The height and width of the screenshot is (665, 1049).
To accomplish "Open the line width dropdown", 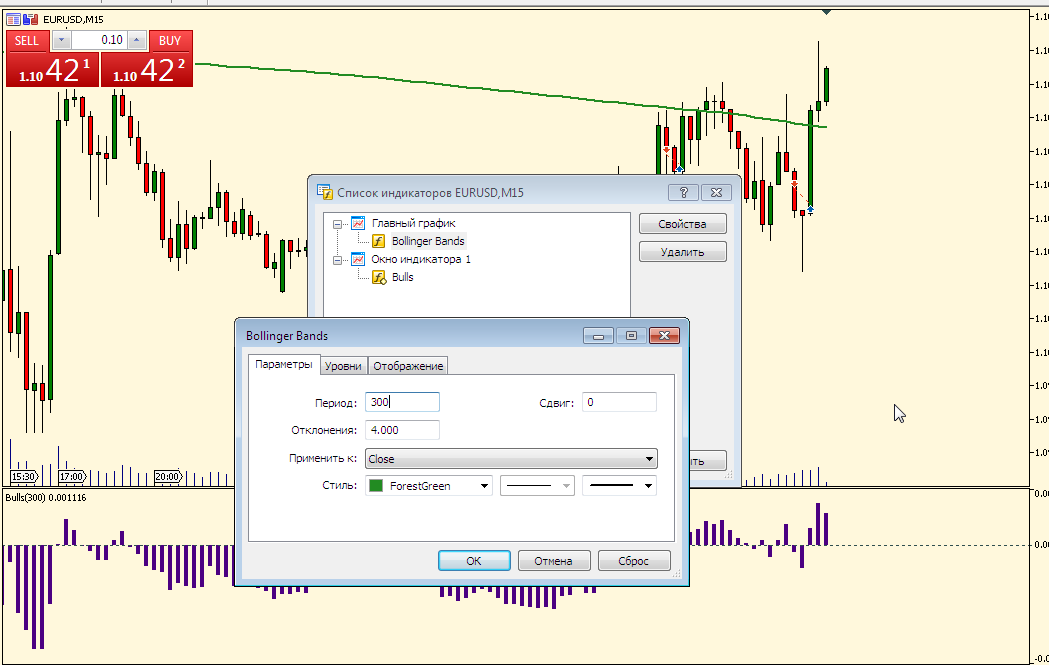I will [x=619, y=486].
